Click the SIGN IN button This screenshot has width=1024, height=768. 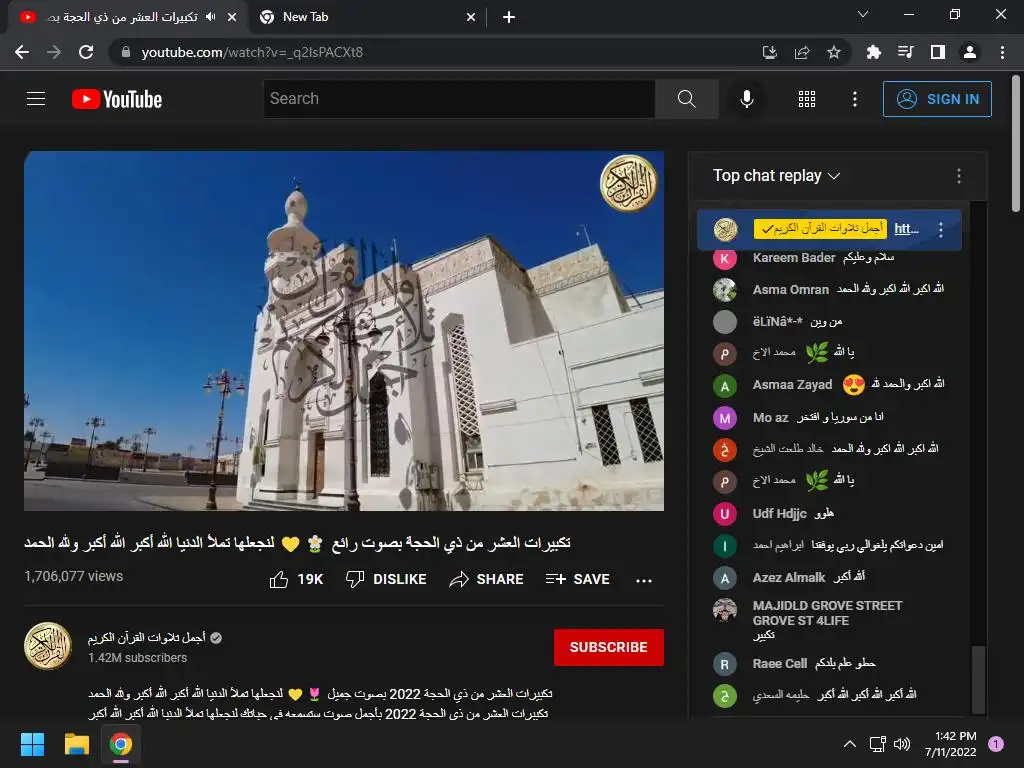[936, 99]
